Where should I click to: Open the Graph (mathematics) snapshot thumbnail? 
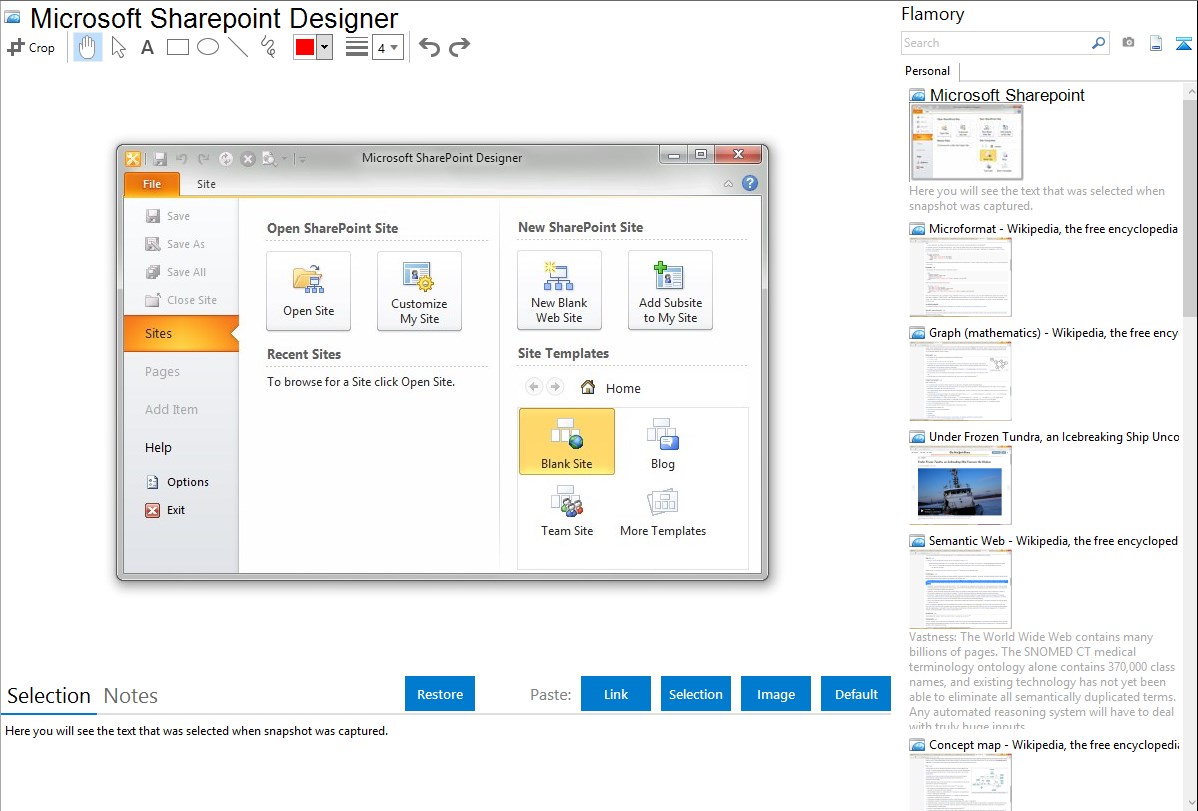[960, 381]
